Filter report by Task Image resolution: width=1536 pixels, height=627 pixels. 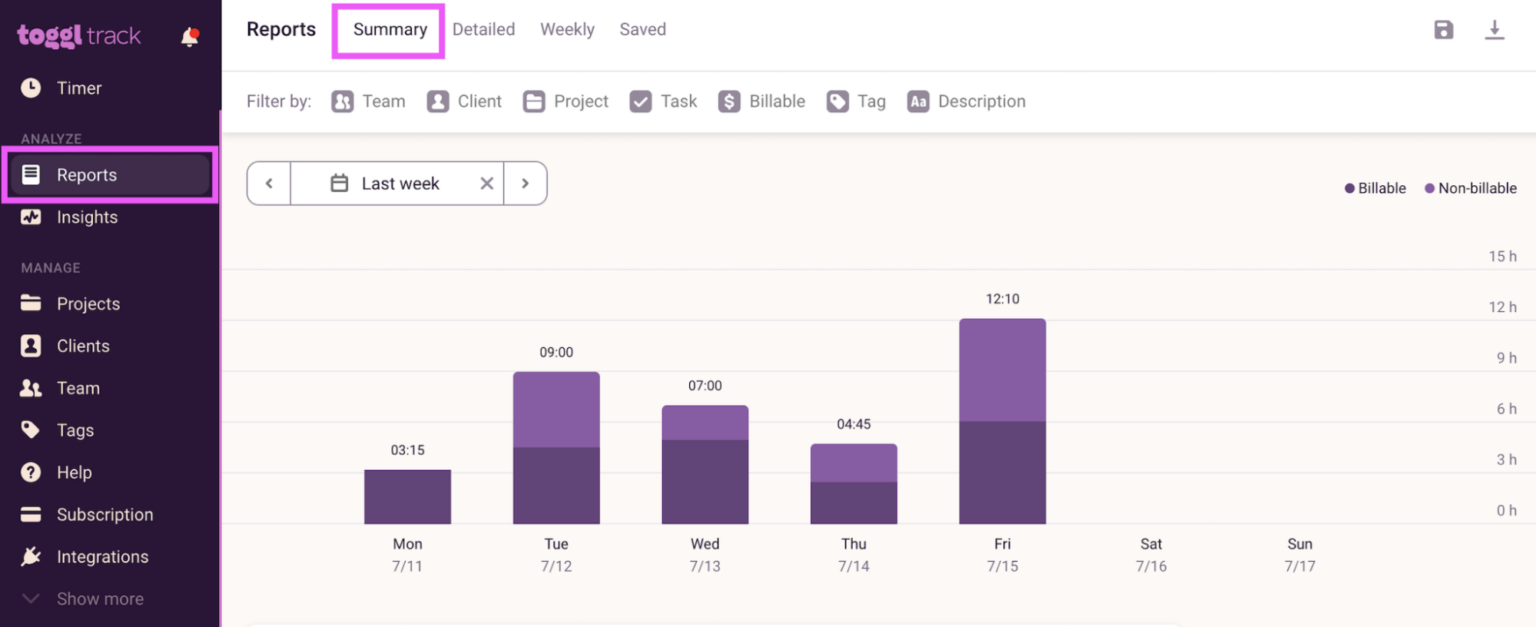pyautogui.click(x=663, y=101)
